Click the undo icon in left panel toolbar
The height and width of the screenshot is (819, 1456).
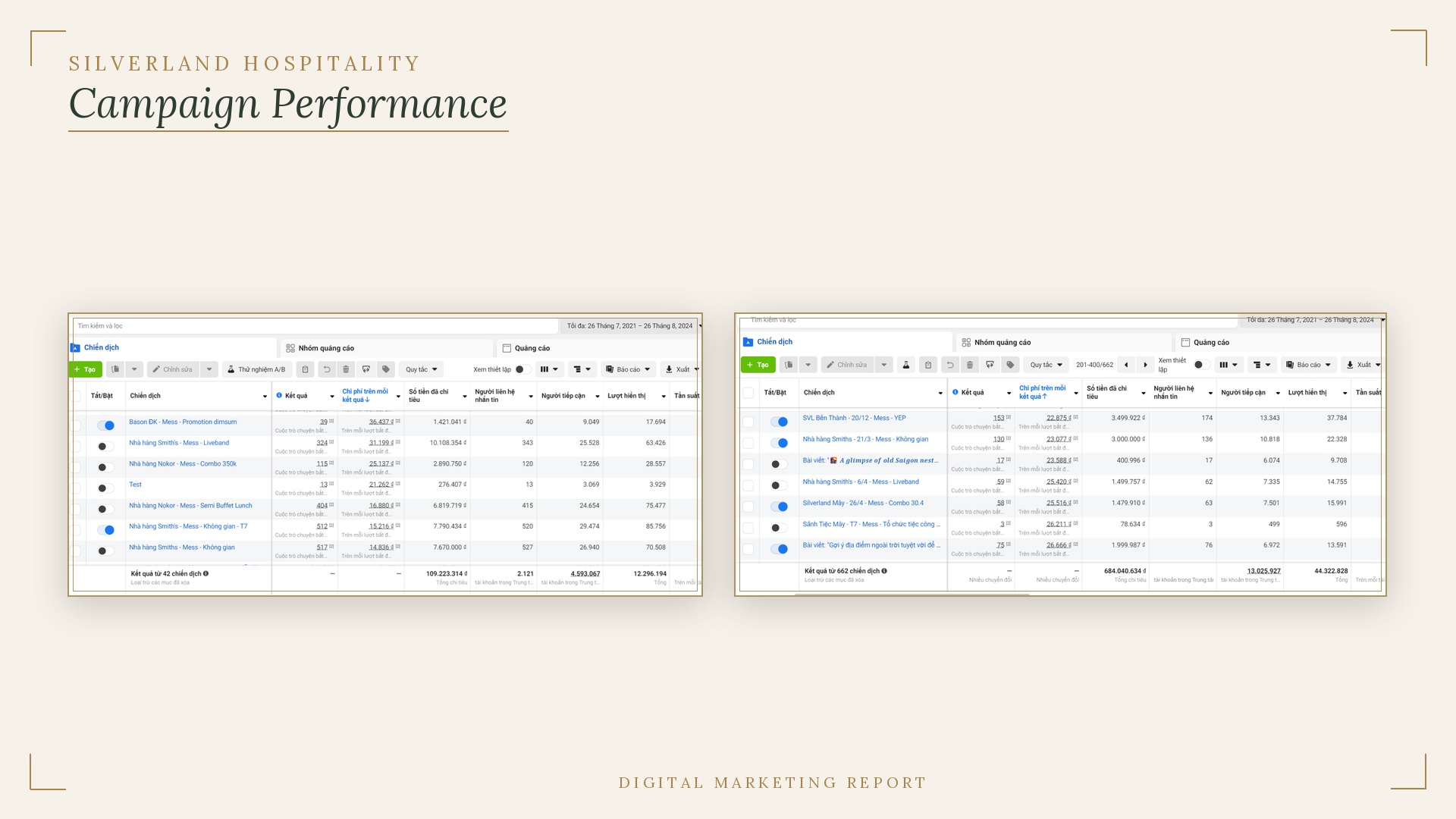click(327, 369)
